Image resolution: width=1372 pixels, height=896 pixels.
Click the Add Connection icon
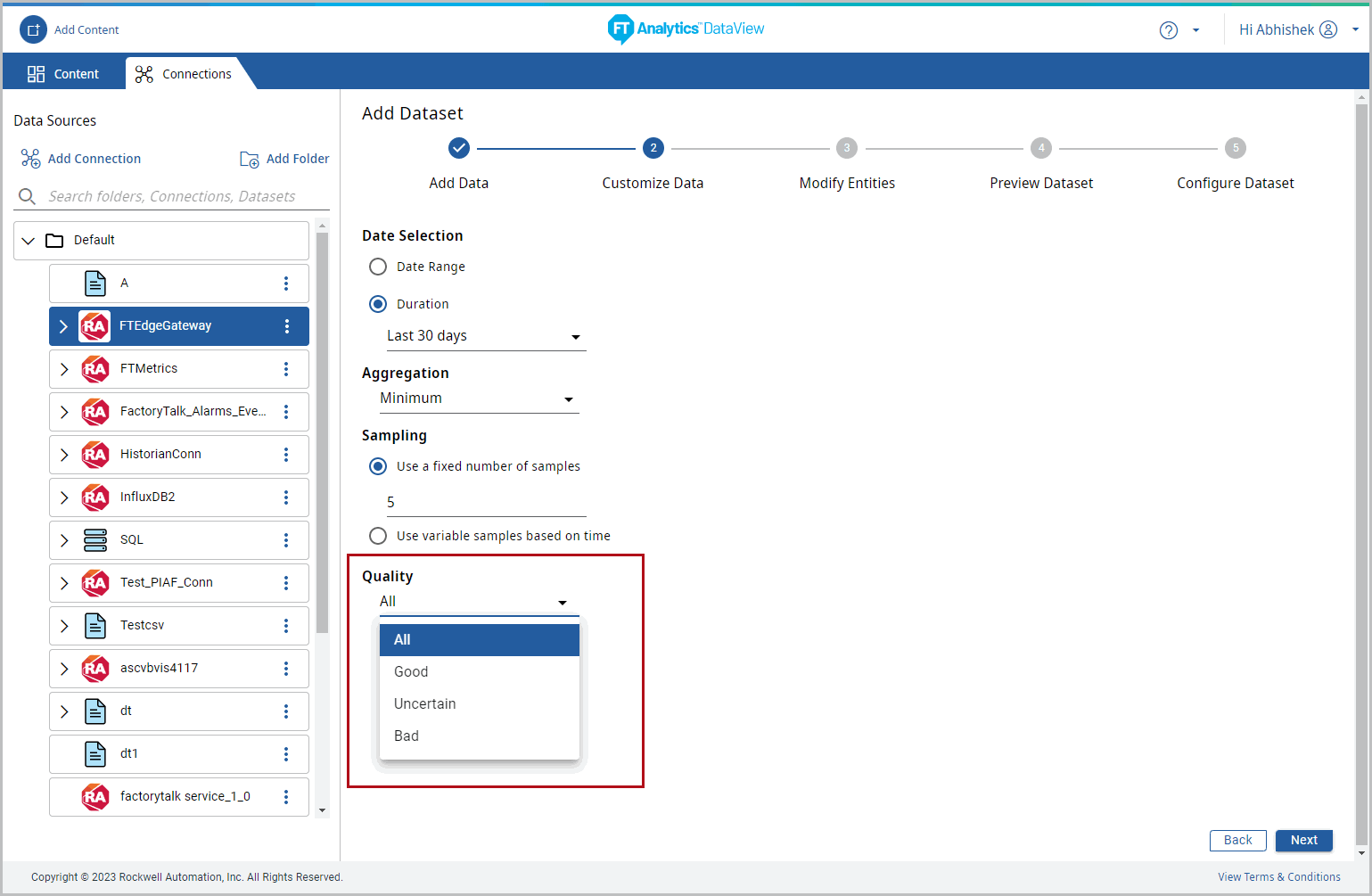pyautogui.click(x=30, y=159)
